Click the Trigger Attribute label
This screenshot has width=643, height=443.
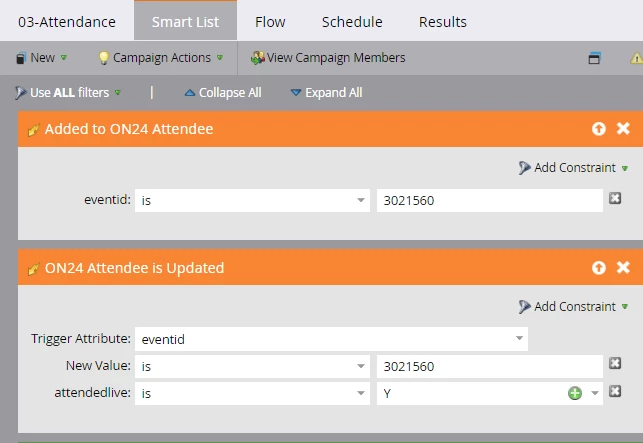pos(81,339)
